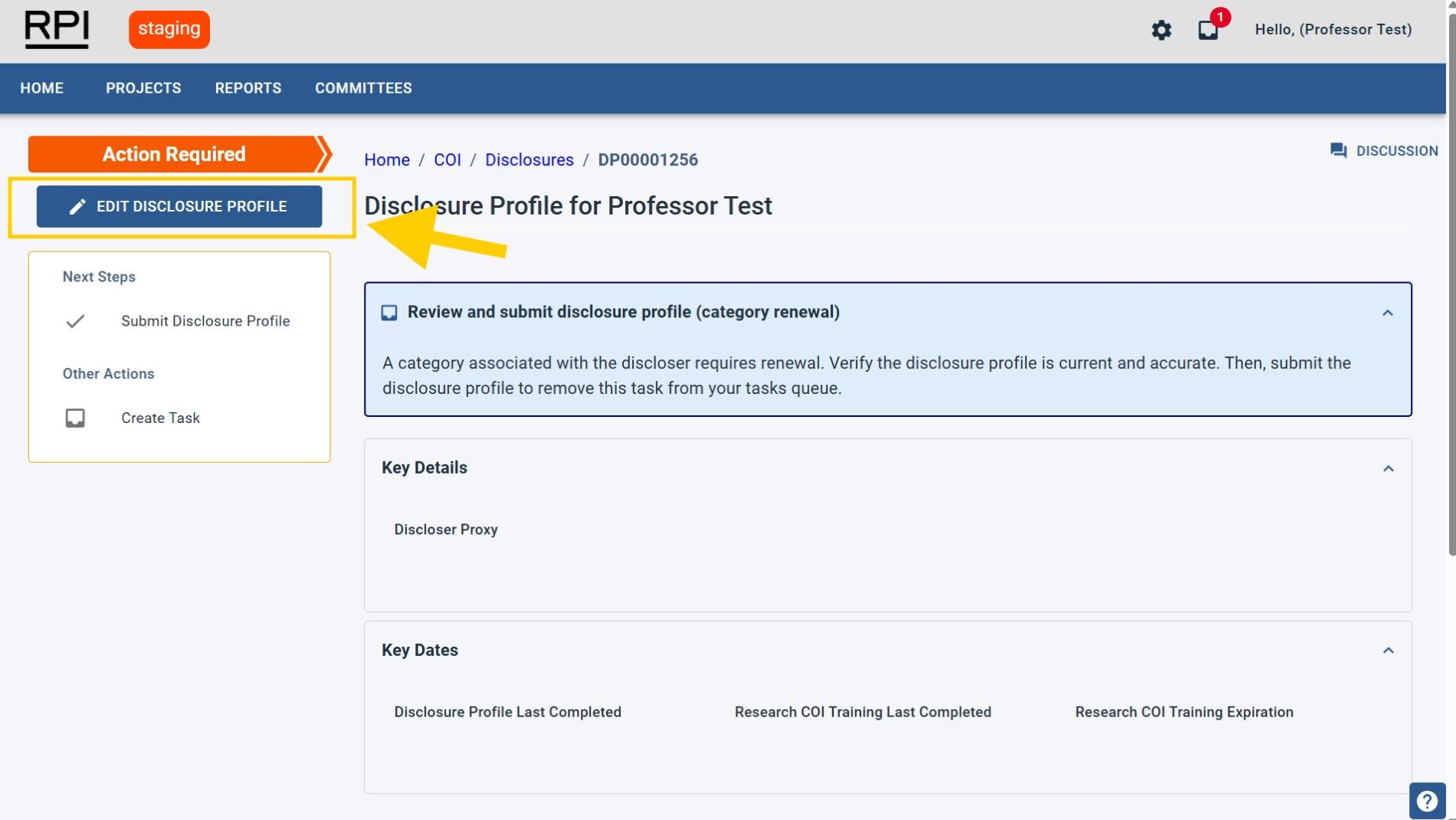Image resolution: width=1456 pixels, height=820 pixels.
Task: Click the COI breadcrumb link
Action: coord(448,159)
